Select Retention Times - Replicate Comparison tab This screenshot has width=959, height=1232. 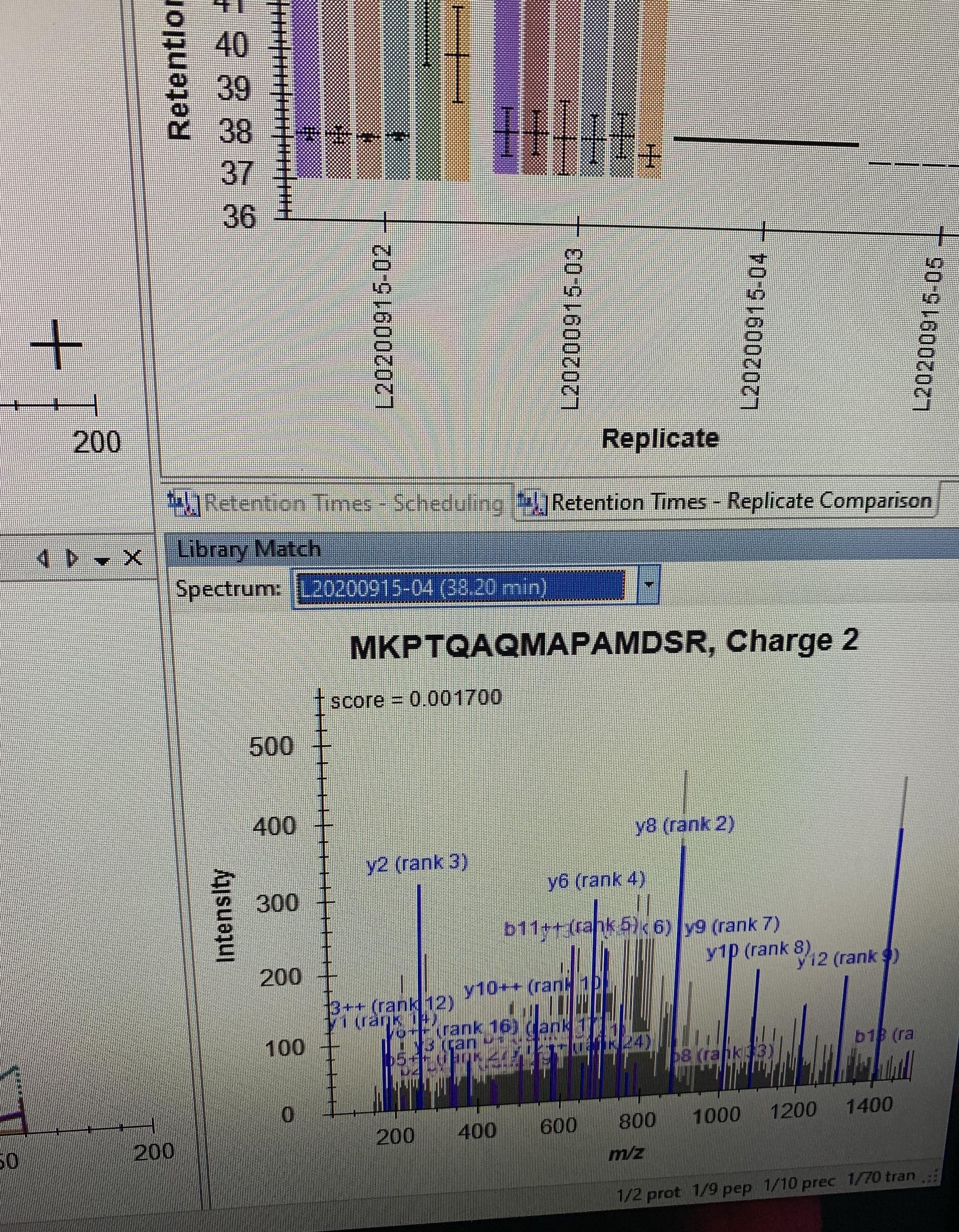[x=740, y=501]
